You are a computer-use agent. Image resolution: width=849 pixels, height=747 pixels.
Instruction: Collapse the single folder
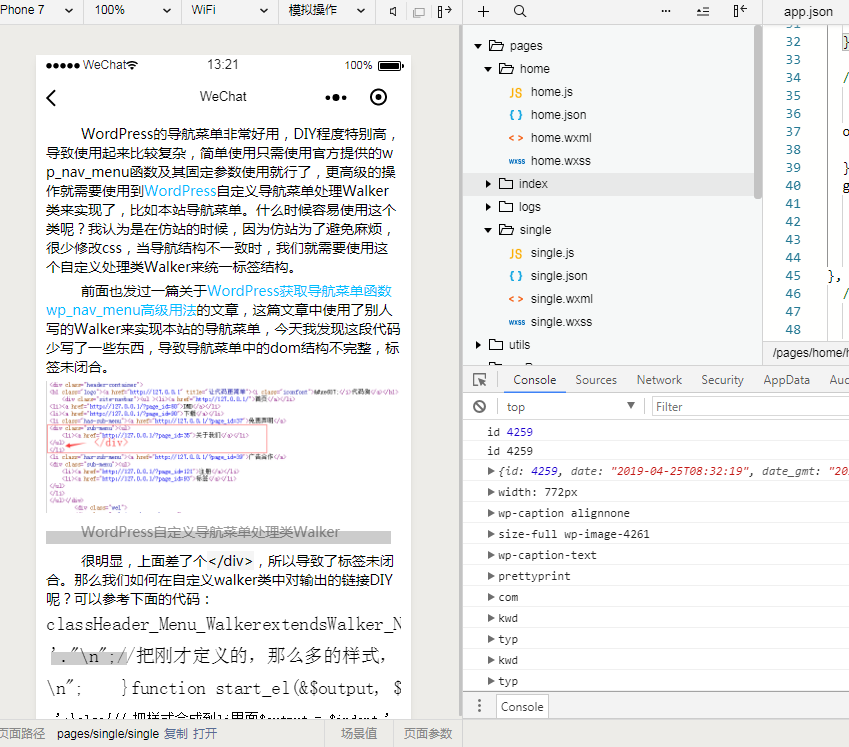pos(488,230)
